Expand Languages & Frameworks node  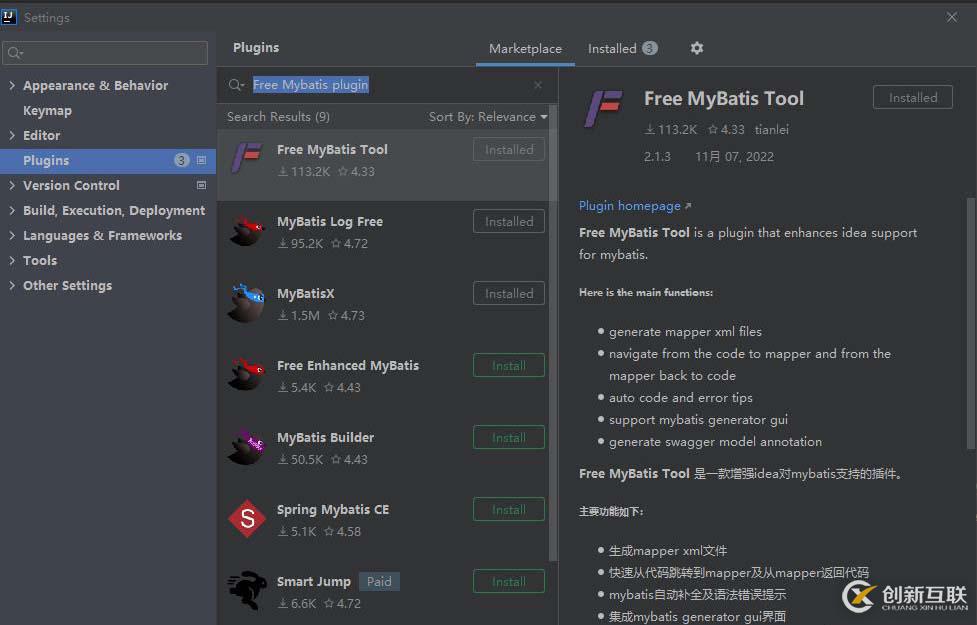coord(12,235)
